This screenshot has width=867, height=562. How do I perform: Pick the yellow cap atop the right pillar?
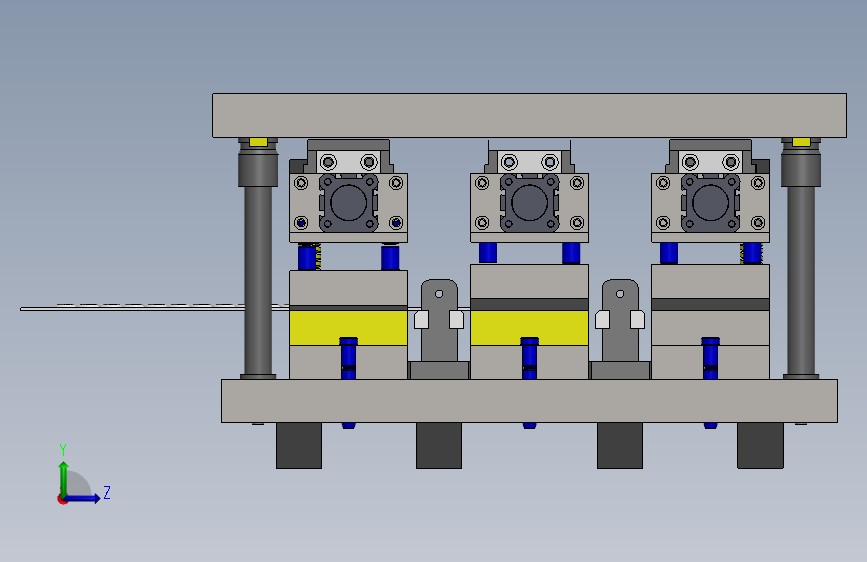801,142
